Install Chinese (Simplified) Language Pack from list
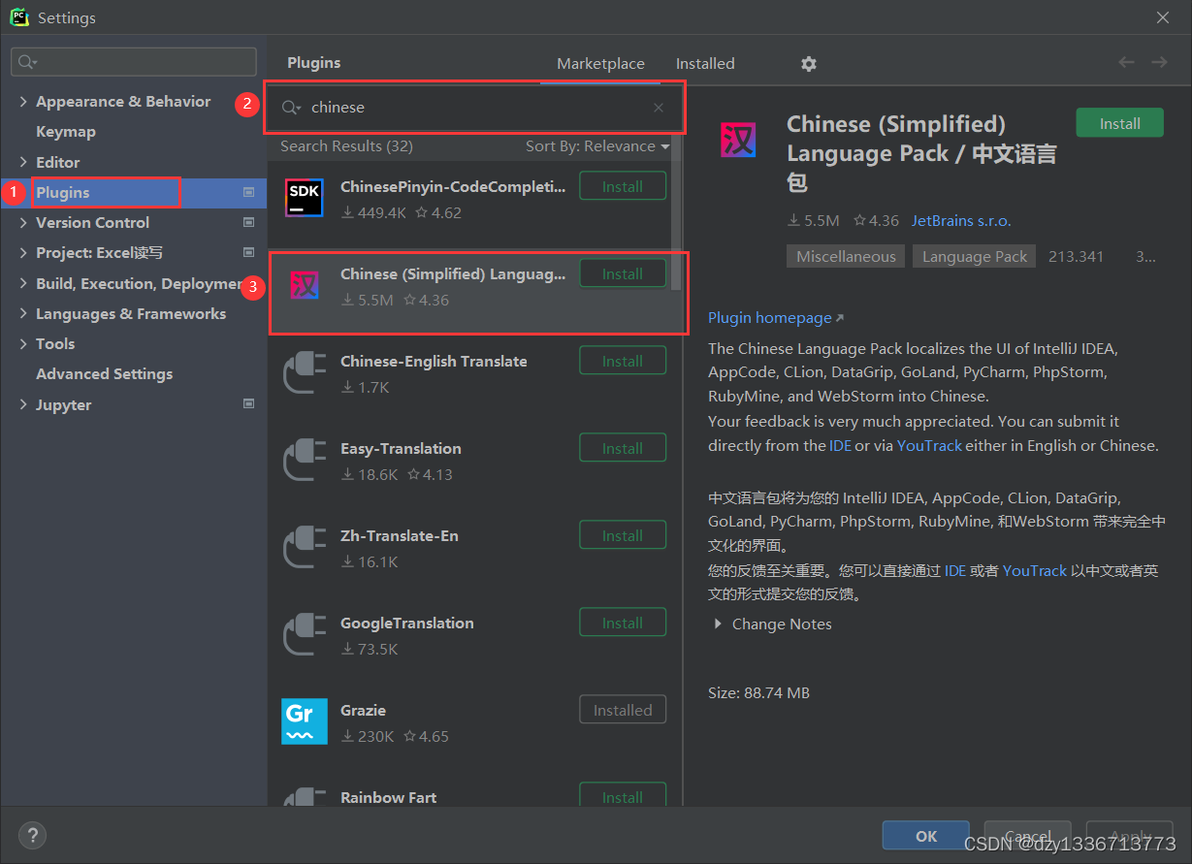This screenshot has height=864, width=1192. click(623, 274)
